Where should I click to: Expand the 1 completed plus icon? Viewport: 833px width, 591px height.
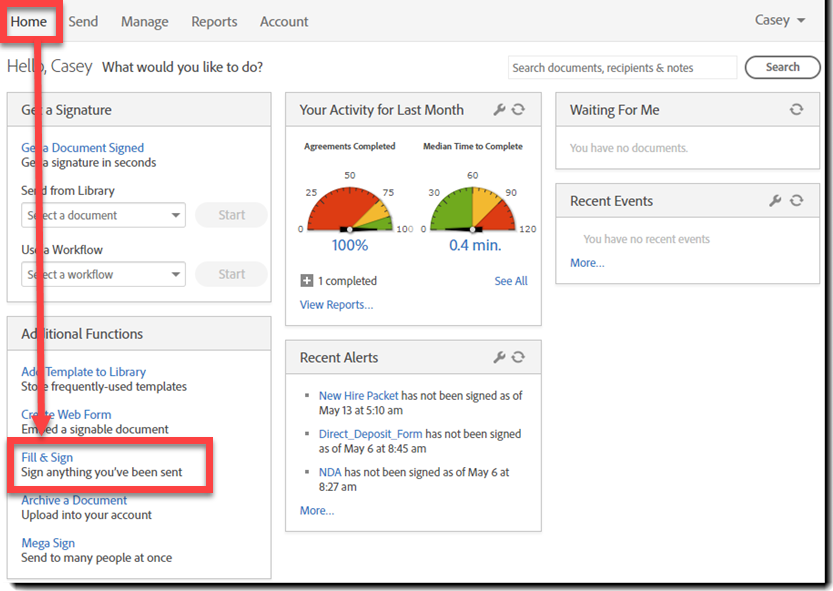307,281
